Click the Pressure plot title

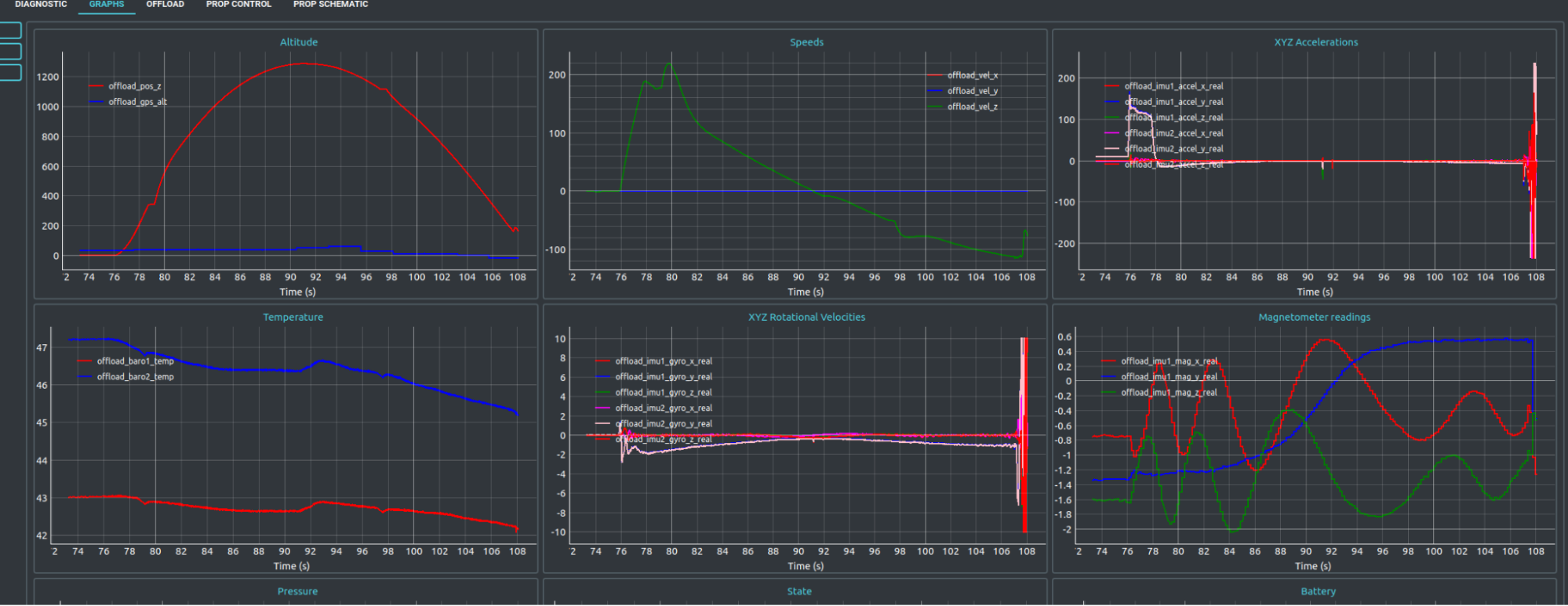click(x=297, y=592)
